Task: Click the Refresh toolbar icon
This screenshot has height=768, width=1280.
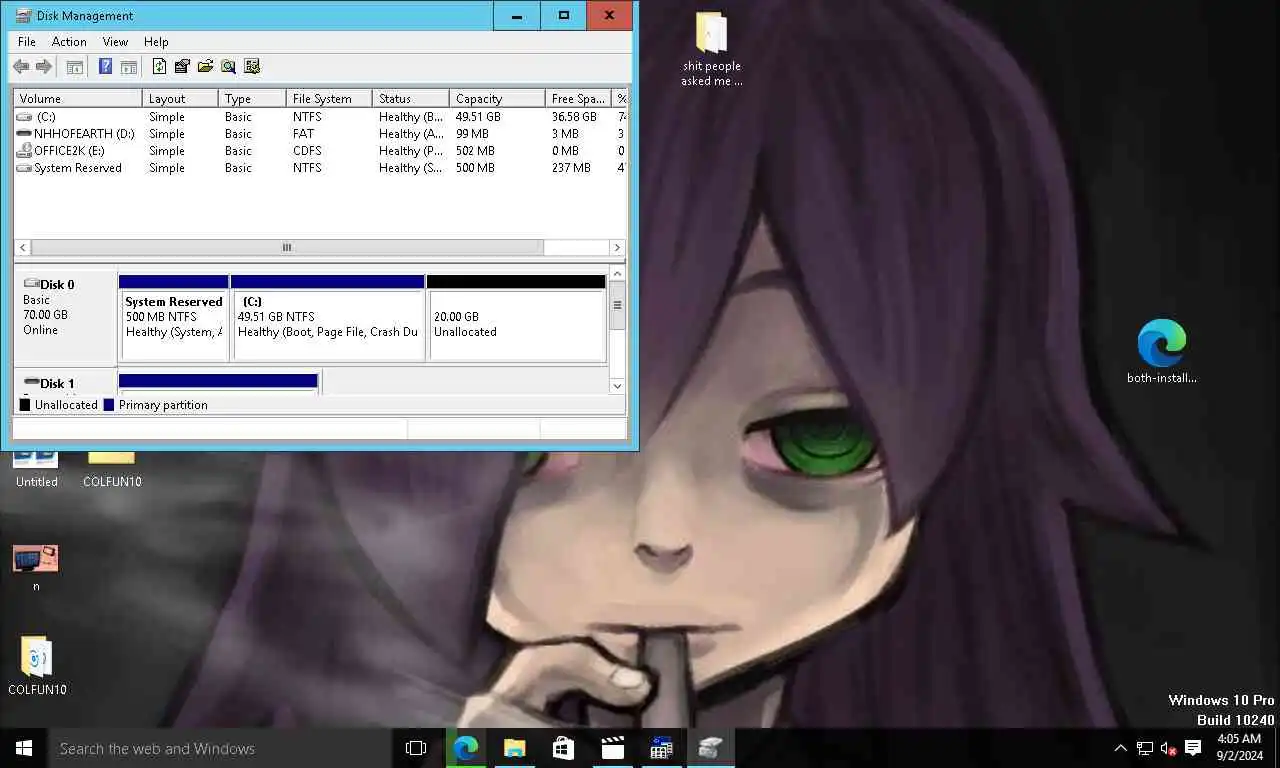Action: pyautogui.click(x=159, y=67)
